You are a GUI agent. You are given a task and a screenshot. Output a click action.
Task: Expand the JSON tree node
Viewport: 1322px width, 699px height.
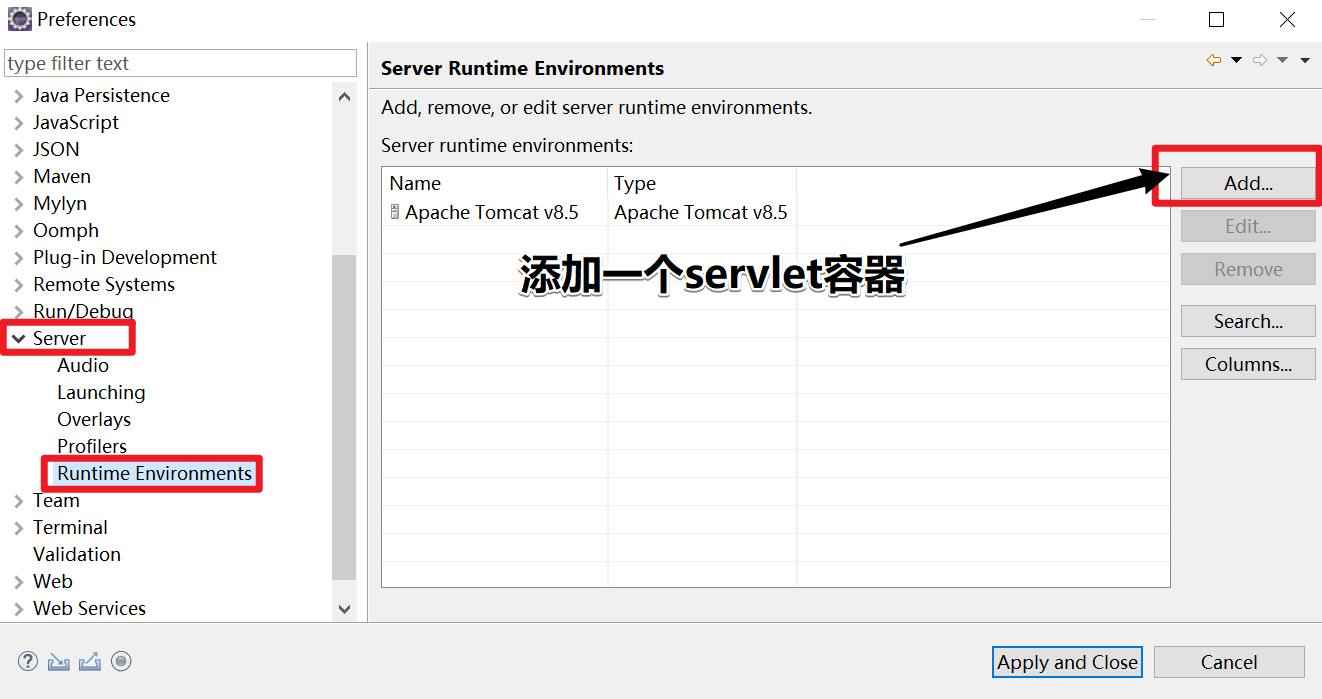click(x=19, y=150)
